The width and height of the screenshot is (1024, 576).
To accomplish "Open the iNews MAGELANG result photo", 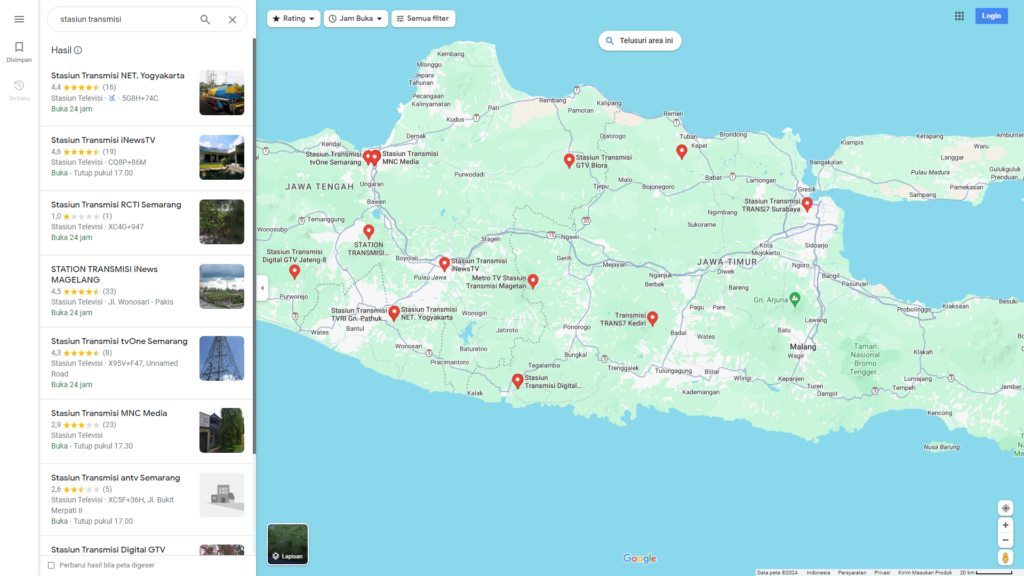I will coord(221,287).
